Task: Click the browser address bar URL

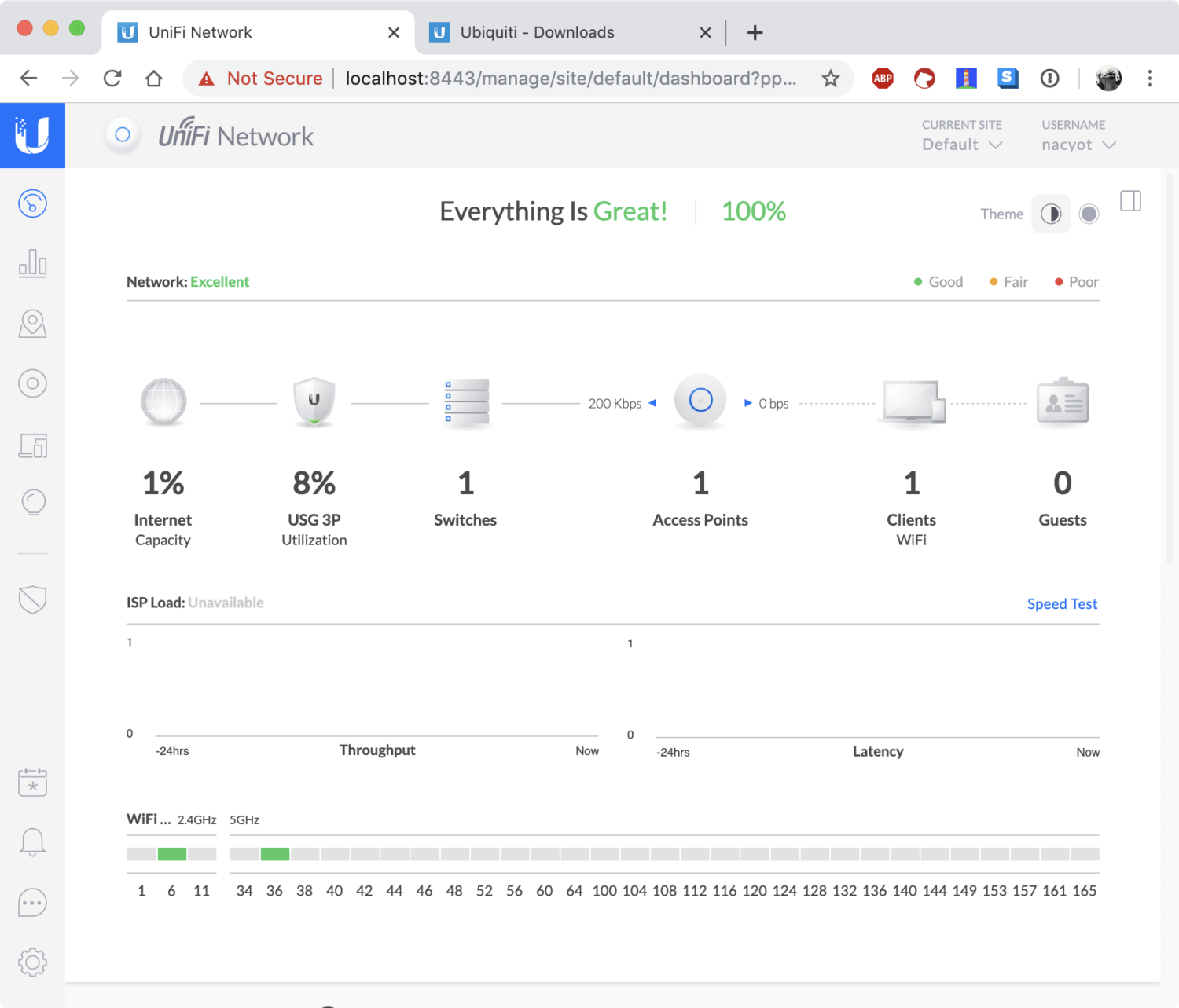Action: point(571,78)
